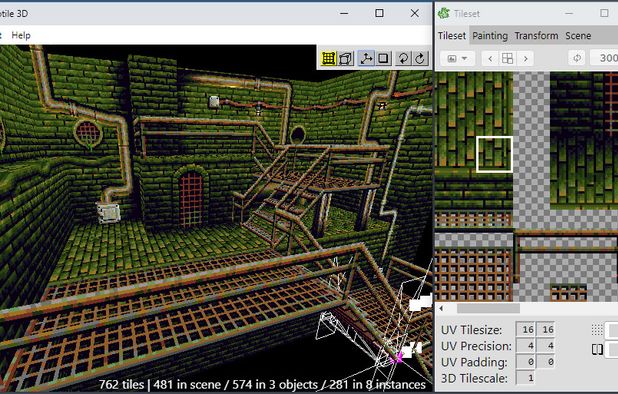This screenshot has width=618, height=394.
Task: Click the 'UV Padding:' label
Action: click(474, 362)
